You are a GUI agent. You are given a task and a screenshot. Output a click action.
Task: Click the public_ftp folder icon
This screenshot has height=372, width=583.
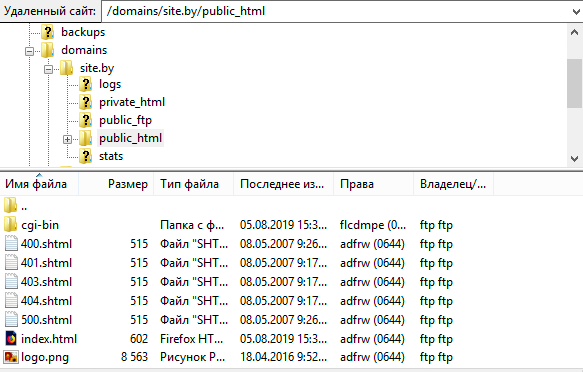[86, 120]
